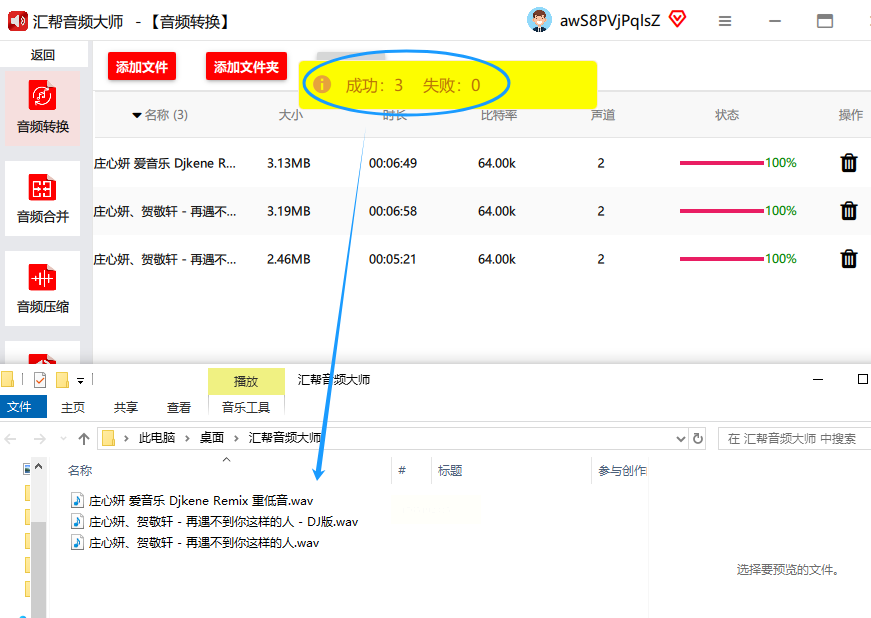The image size is (871, 618).
Task: Select the 00:06:49 duration cell
Action: pos(393,163)
